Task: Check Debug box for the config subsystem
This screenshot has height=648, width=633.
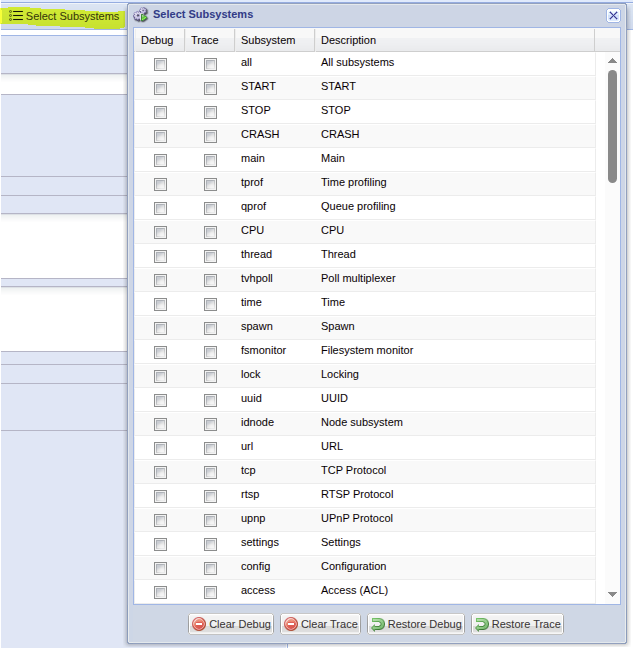Action: [x=160, y=567]
